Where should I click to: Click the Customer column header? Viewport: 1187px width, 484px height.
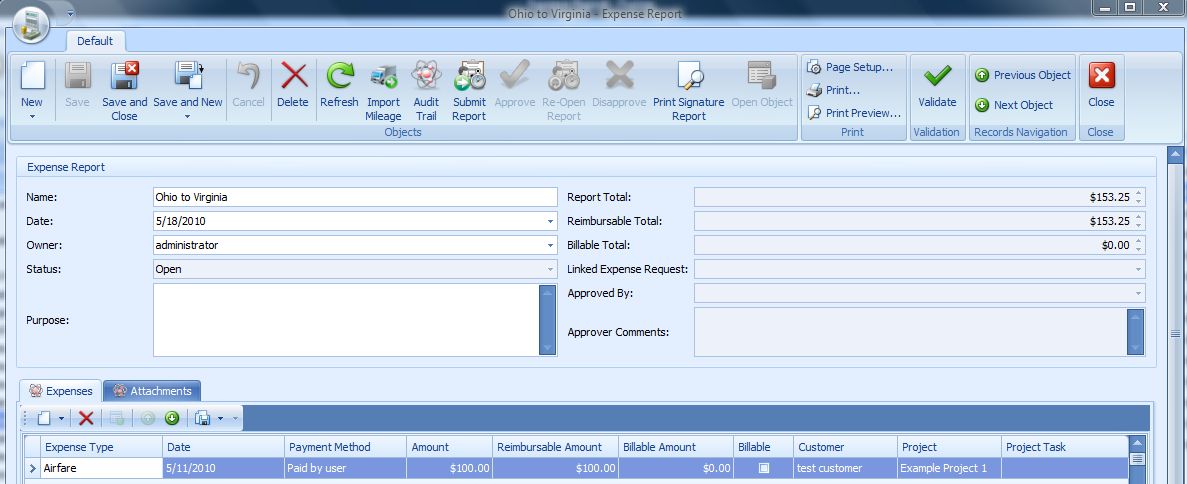[x=844, y=447]
